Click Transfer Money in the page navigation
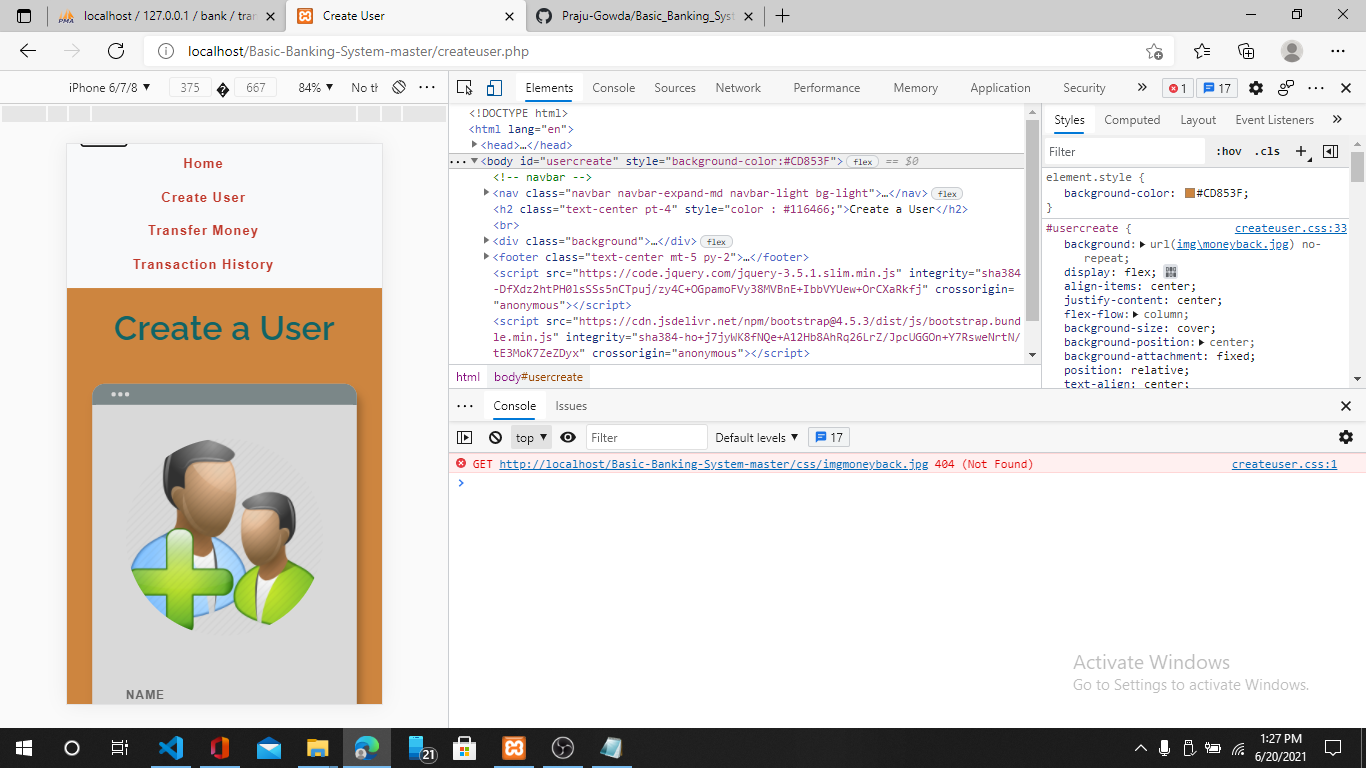 (x=203, y=230)
